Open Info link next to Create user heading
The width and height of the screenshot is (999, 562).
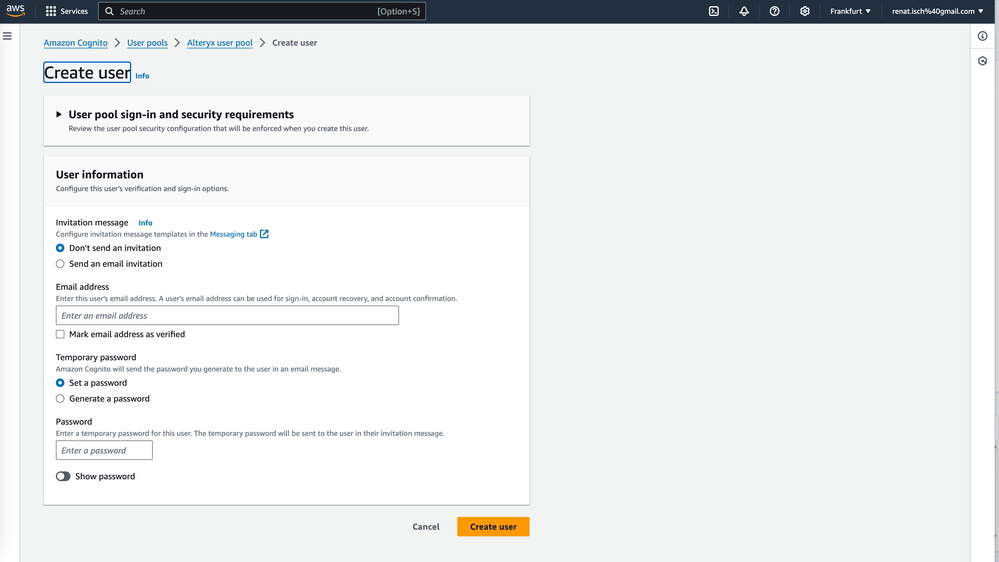click(142, 76)
